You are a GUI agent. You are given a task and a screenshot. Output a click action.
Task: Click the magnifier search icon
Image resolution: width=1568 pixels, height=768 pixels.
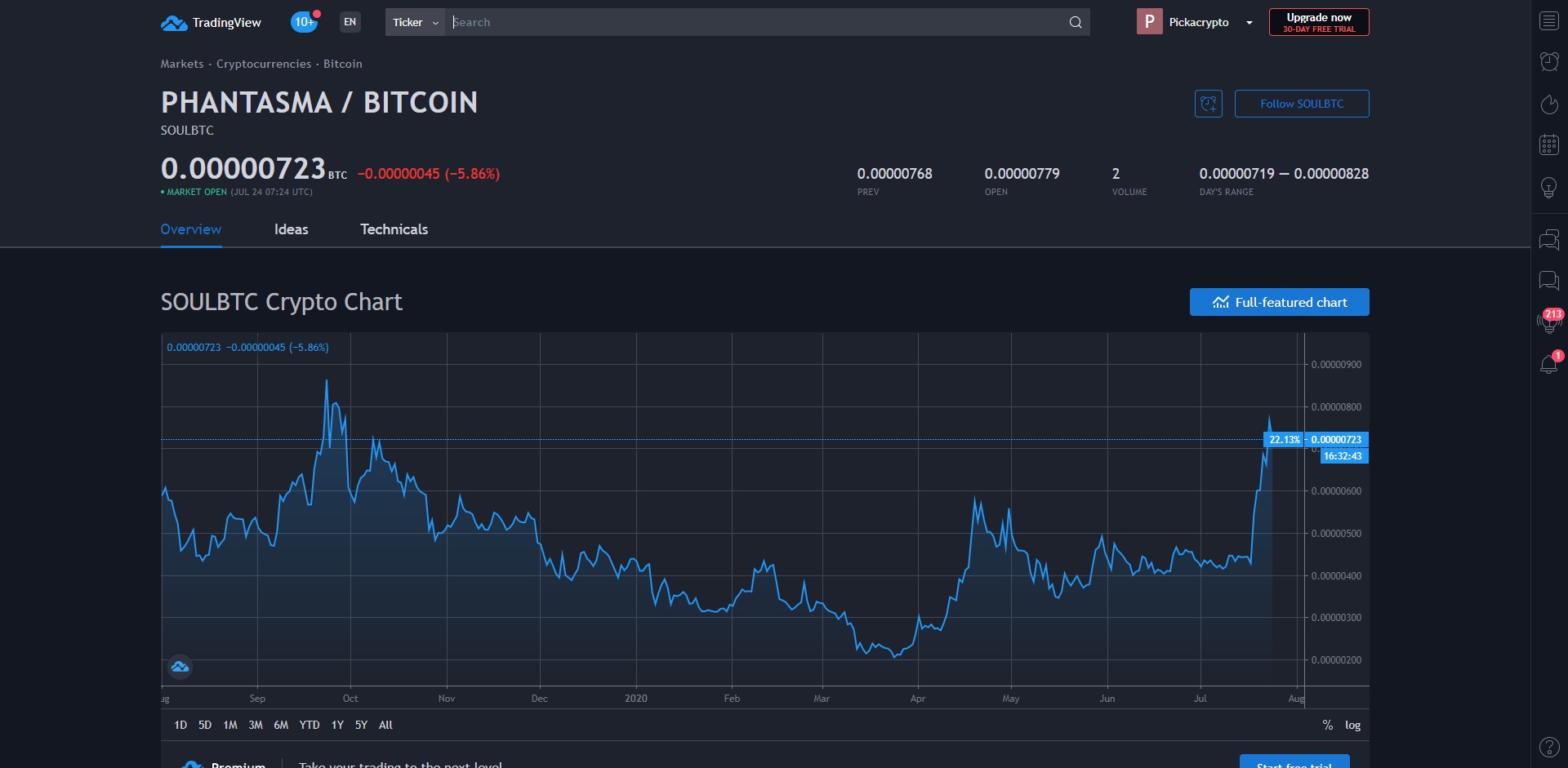[x=1076, y=22]
